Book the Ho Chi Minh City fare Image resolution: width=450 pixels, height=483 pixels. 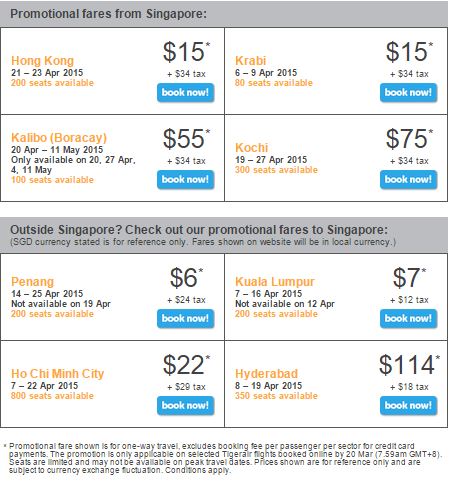pos(185,406)
